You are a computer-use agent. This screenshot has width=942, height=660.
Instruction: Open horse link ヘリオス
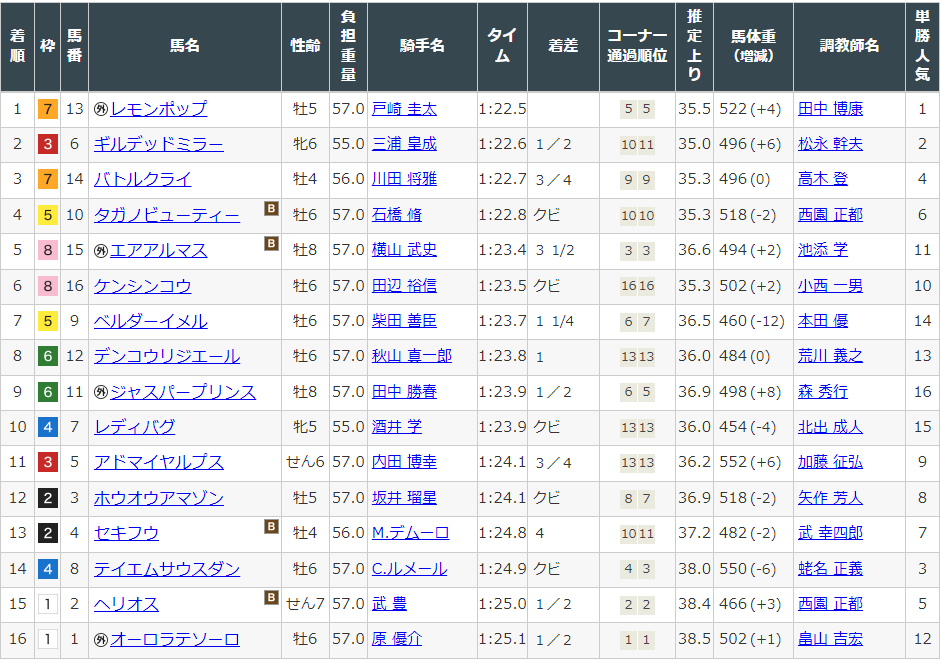126,604
